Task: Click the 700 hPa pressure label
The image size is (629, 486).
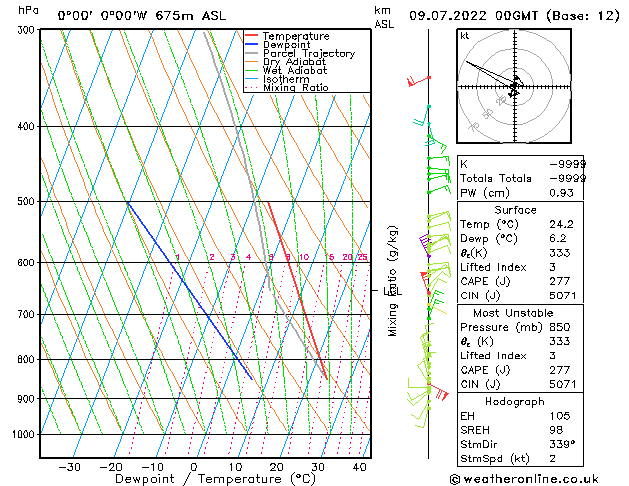Action: [28, 314]
